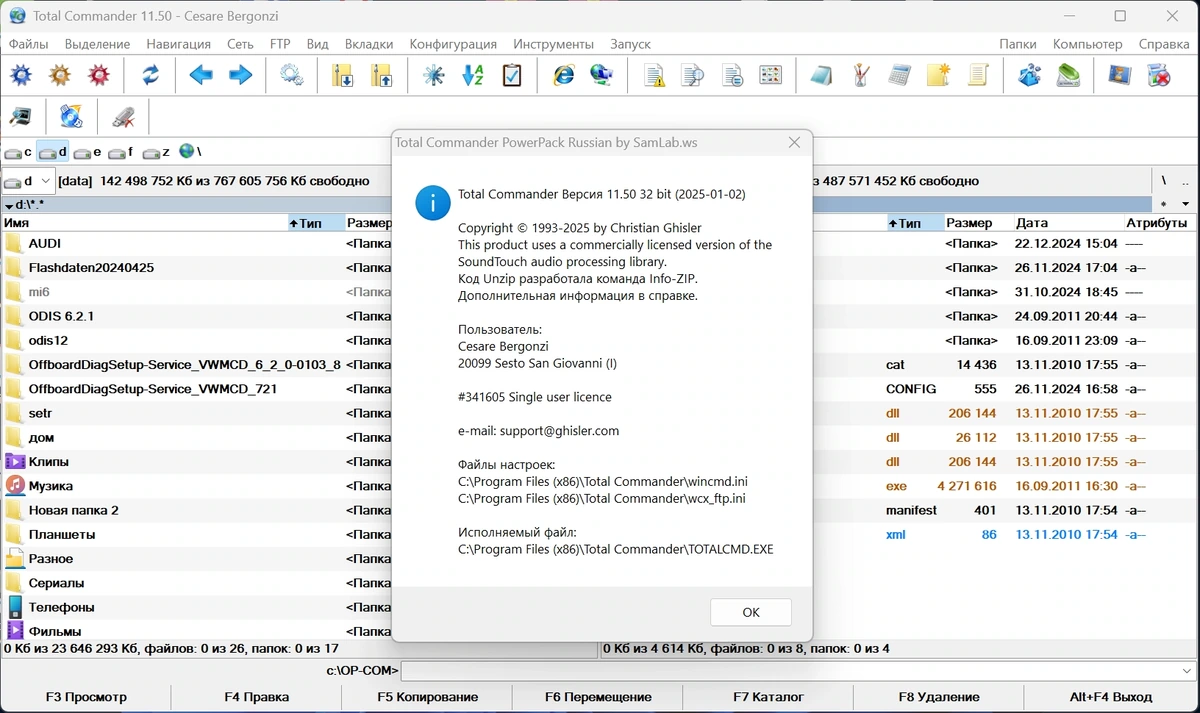Go to root with right panel backslash button
The height and width of the screenshot is (713, 1200).
click(1164, 181)
